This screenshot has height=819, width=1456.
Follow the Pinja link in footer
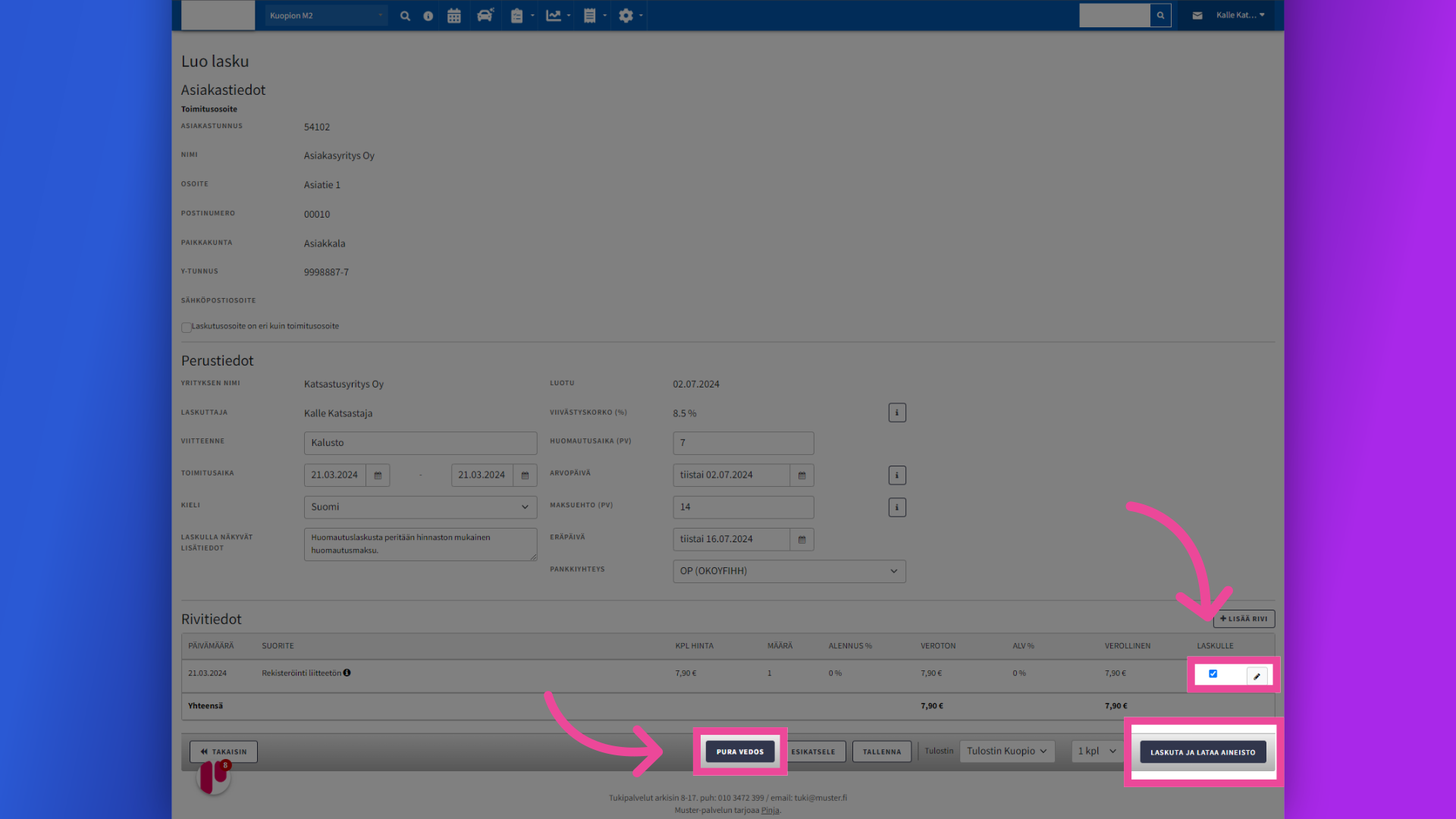pos(770,810)
